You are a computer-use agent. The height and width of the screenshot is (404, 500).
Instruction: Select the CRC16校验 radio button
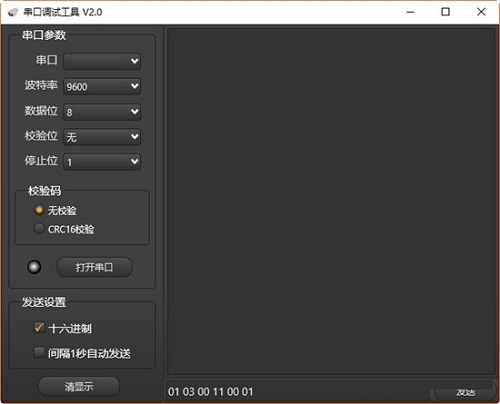(39, 229)
